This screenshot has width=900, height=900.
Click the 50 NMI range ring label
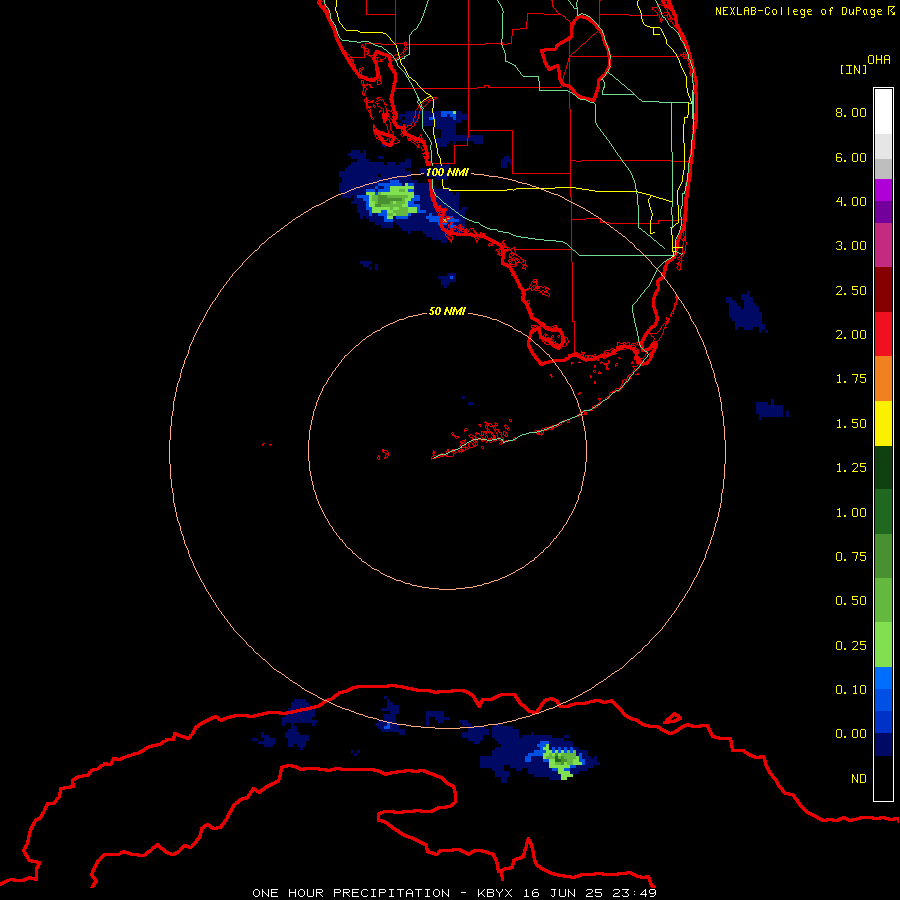[447, 312]
